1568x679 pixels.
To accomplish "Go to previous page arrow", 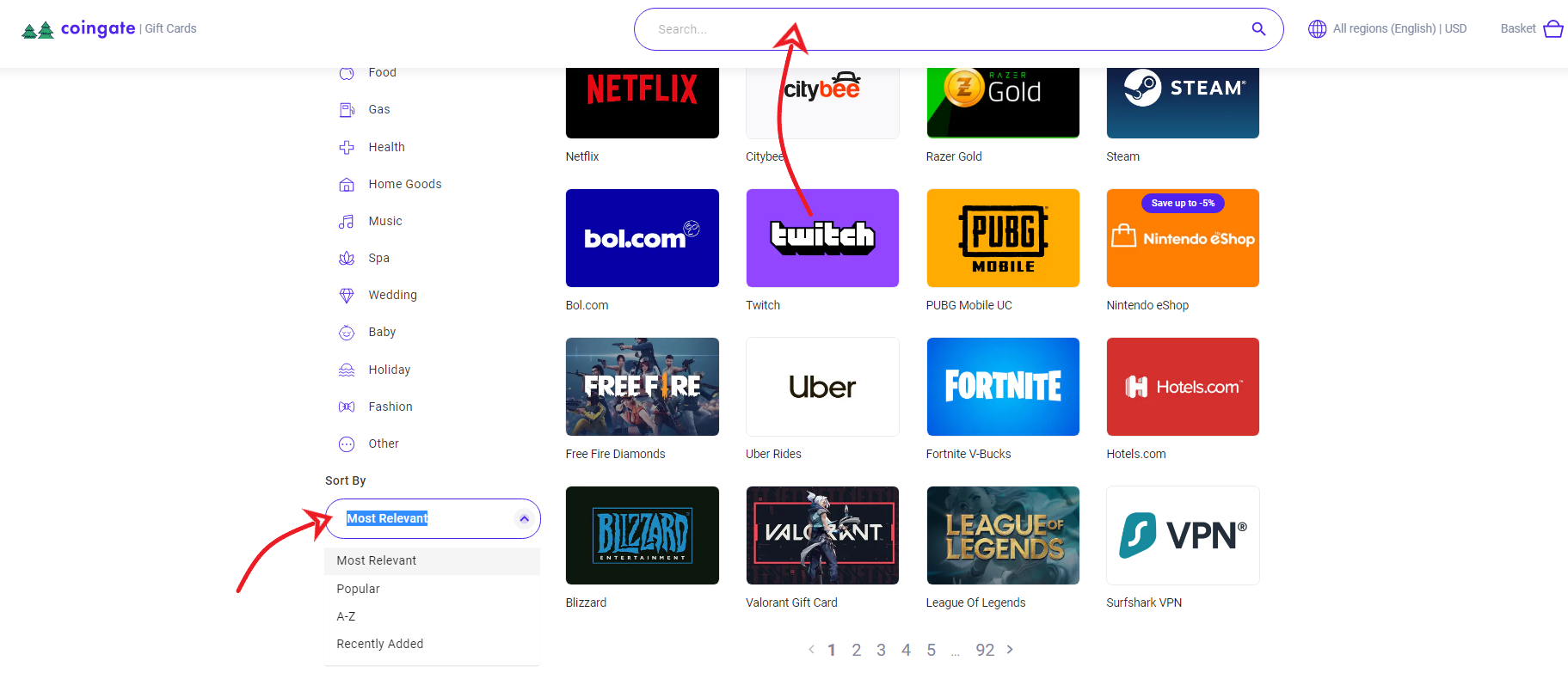I will coord(811,650).
